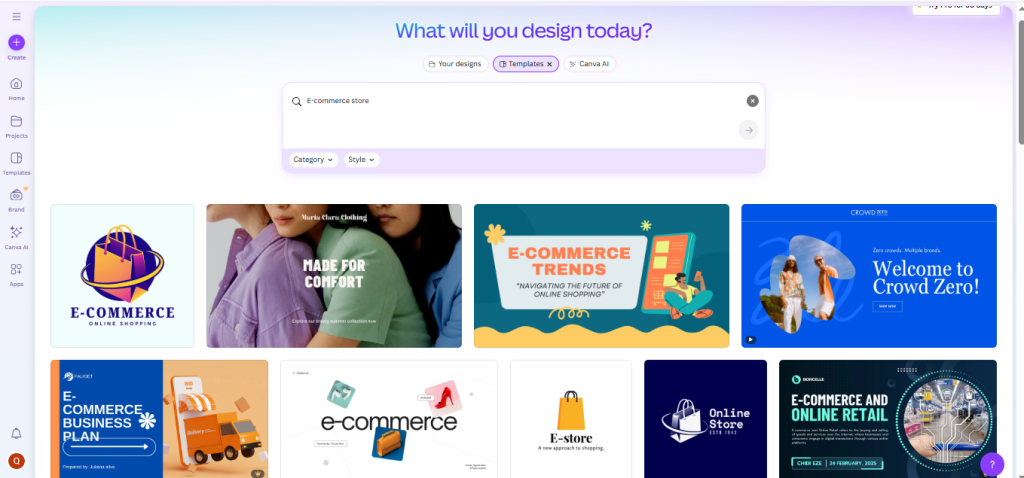This screenshot has width=1024, height=478.
Task: Open the E-Commerce Trends template thumbnail
Action: (x=601, y=276)
